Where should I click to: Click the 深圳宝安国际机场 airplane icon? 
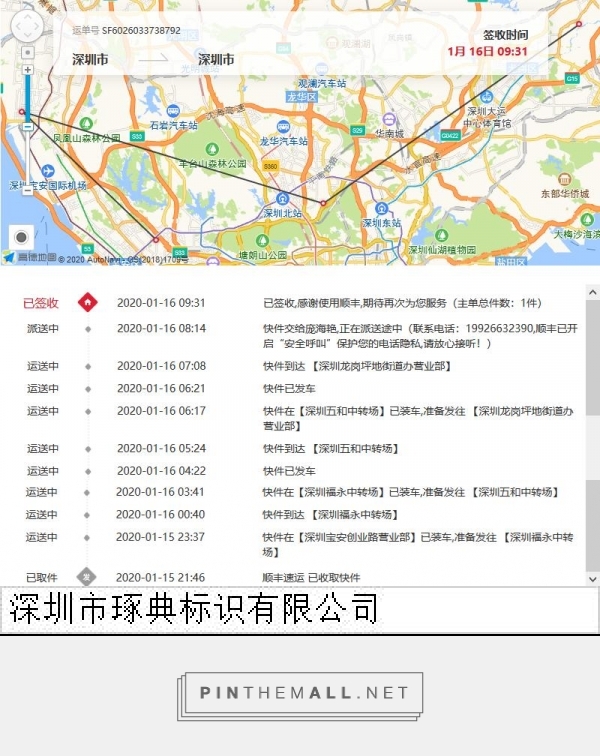click(48, 171)
